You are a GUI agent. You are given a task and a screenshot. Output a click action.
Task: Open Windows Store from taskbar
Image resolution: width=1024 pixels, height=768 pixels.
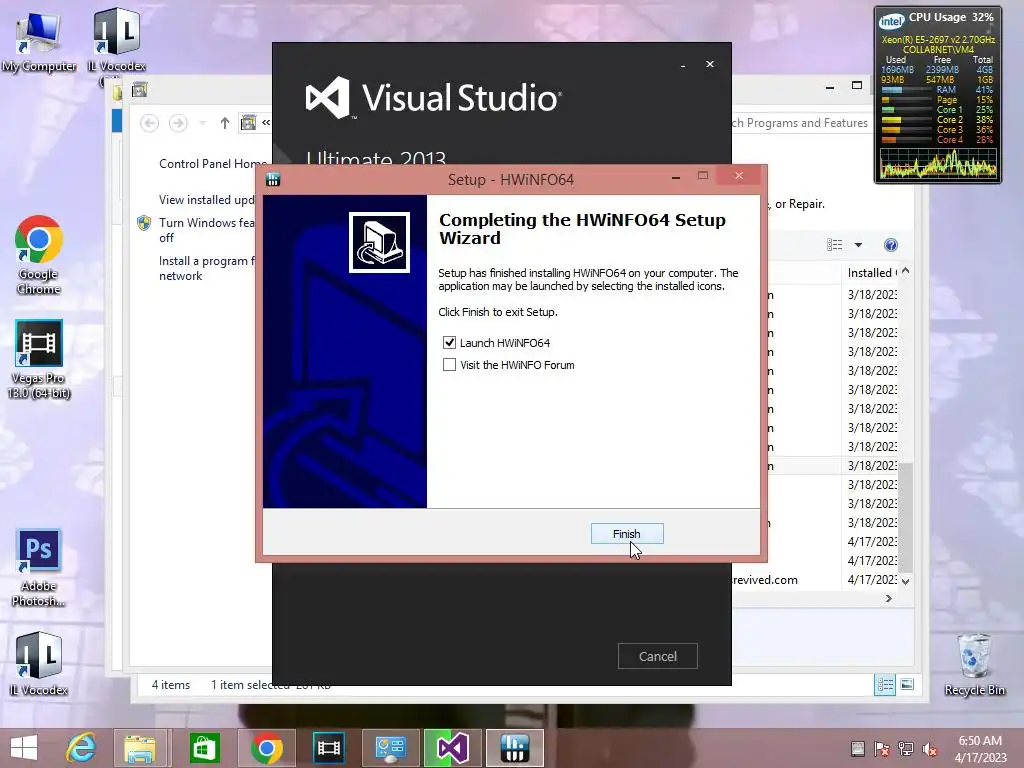(x=204, y=748)
